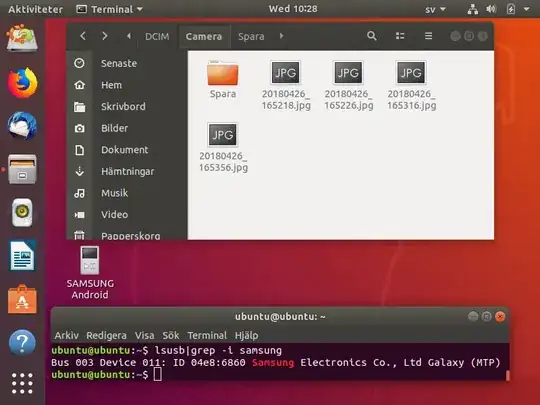Open Ubuntu Software from the dock
This screenshot has width=540, height=405.
[22, 299]
